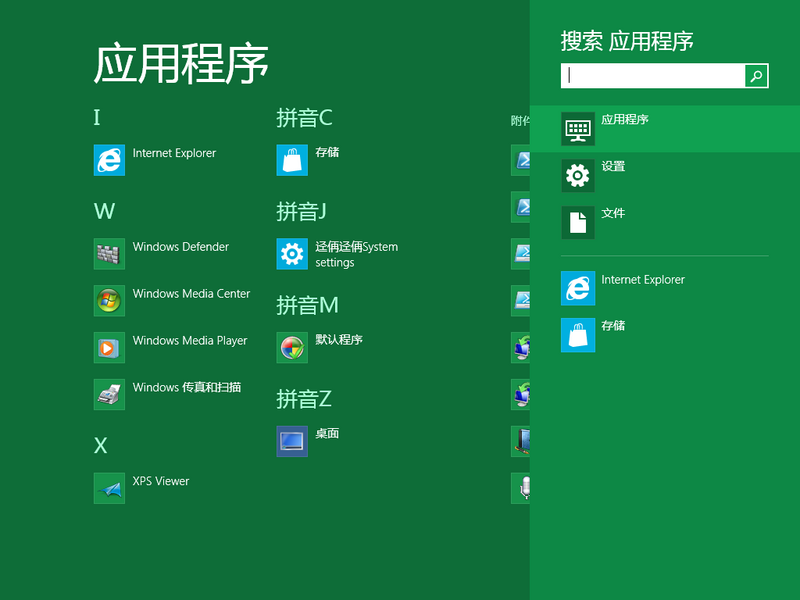The image size is (800, 600).
Task: Click the 拼音M group header
Action: pos(308,305)
